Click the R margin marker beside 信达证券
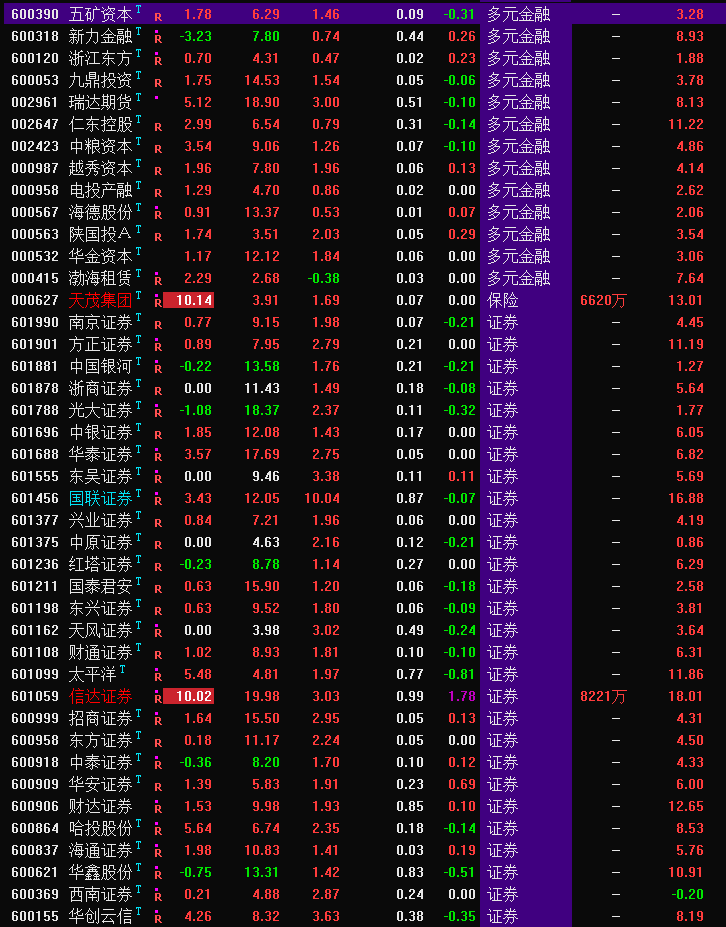The height and width of the screenshot is (927, 726). pyautogui.click(x=158, y=699)
